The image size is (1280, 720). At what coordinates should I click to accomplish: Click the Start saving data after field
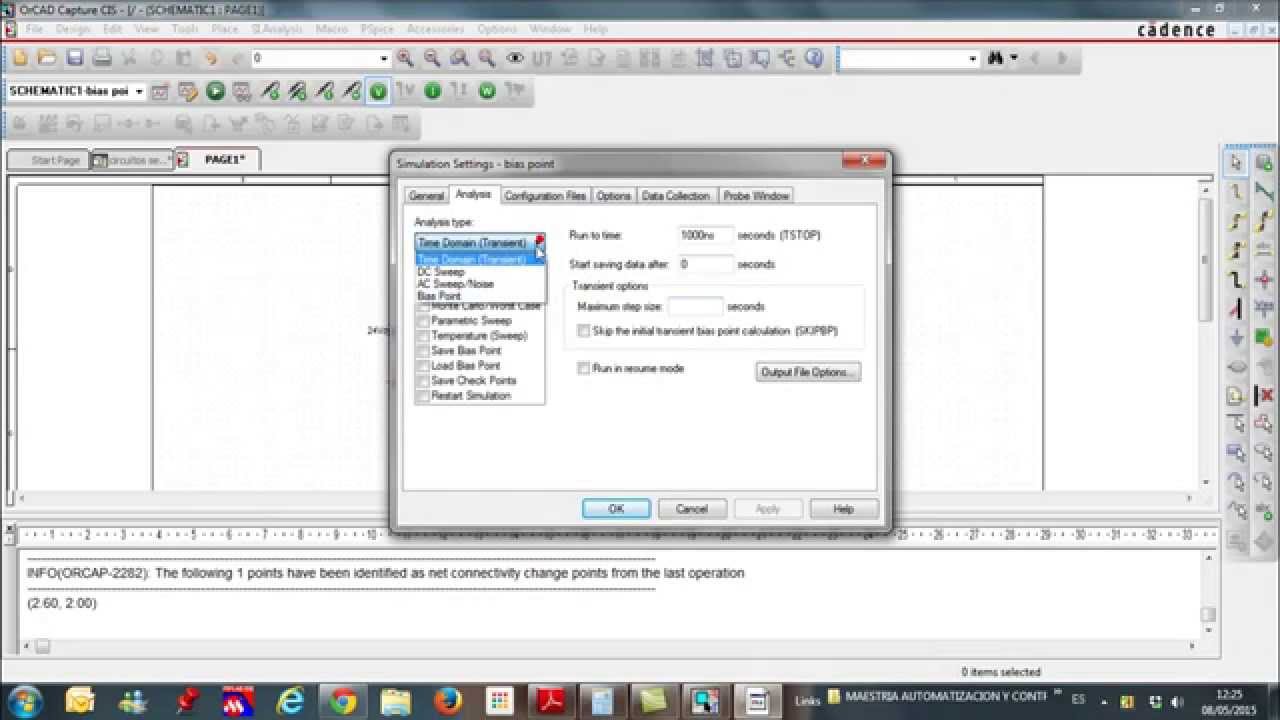[706, 265]
